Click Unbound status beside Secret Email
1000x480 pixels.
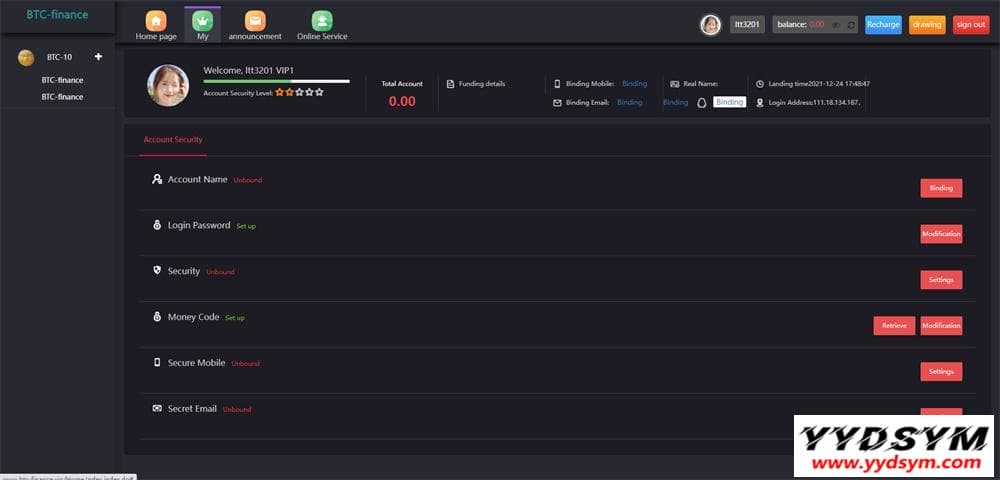click(237, 410)
